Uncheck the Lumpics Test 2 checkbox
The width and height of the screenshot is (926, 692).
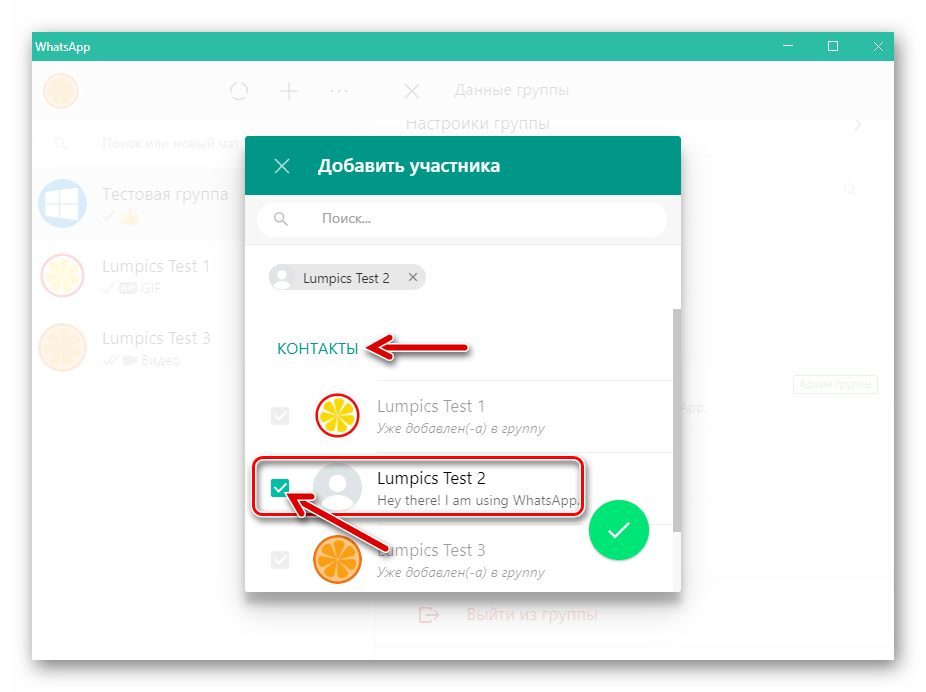pyautogui.click(x=280, y=488)
